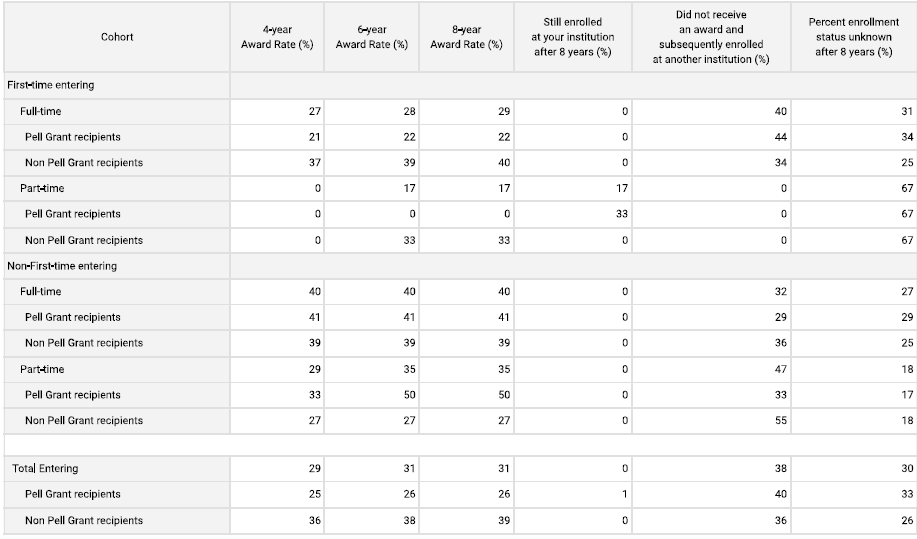This screenshot has width=917, height=539.
Task: Click Still enrolled at your institution header
Action: pyautogui.click(x=573, y=37)
